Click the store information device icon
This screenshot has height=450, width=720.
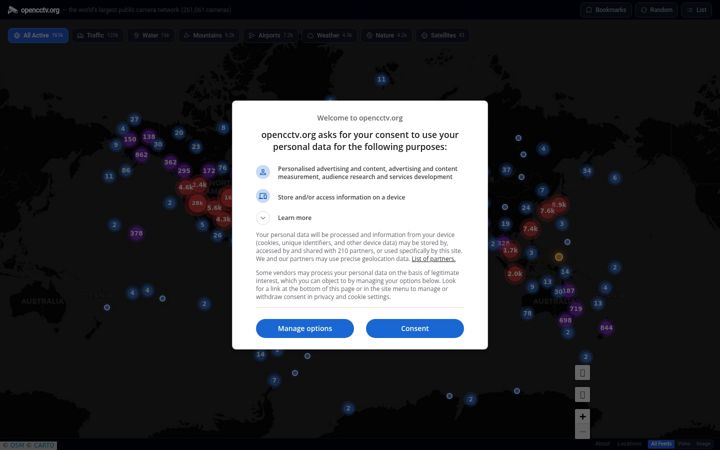[263, 197]
